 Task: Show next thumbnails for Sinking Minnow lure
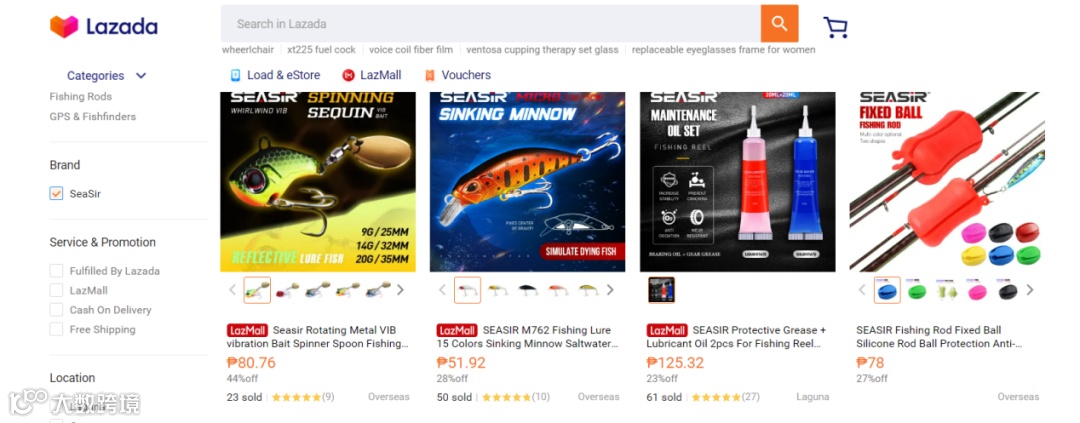click(x=610, y=290)
